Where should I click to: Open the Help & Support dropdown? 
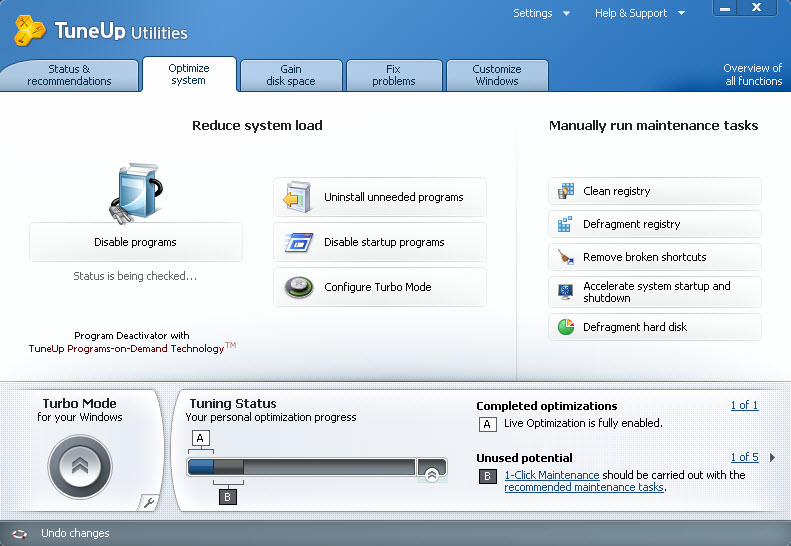[640, 13]
